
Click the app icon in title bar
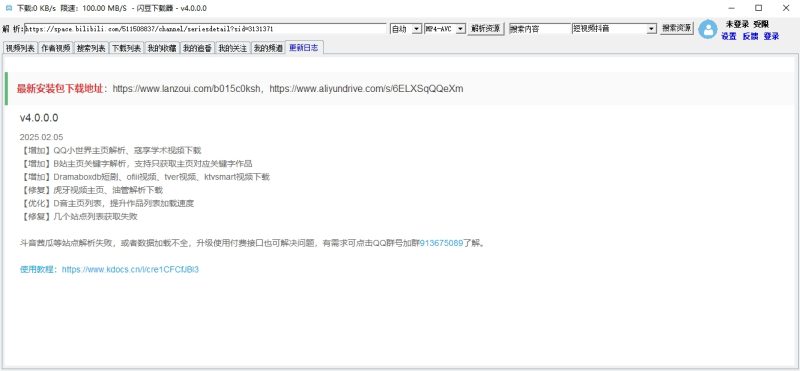click(8, 8)
